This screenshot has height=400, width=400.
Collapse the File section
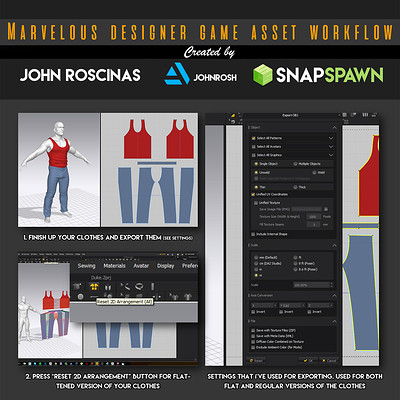click(x=334, y=321)
